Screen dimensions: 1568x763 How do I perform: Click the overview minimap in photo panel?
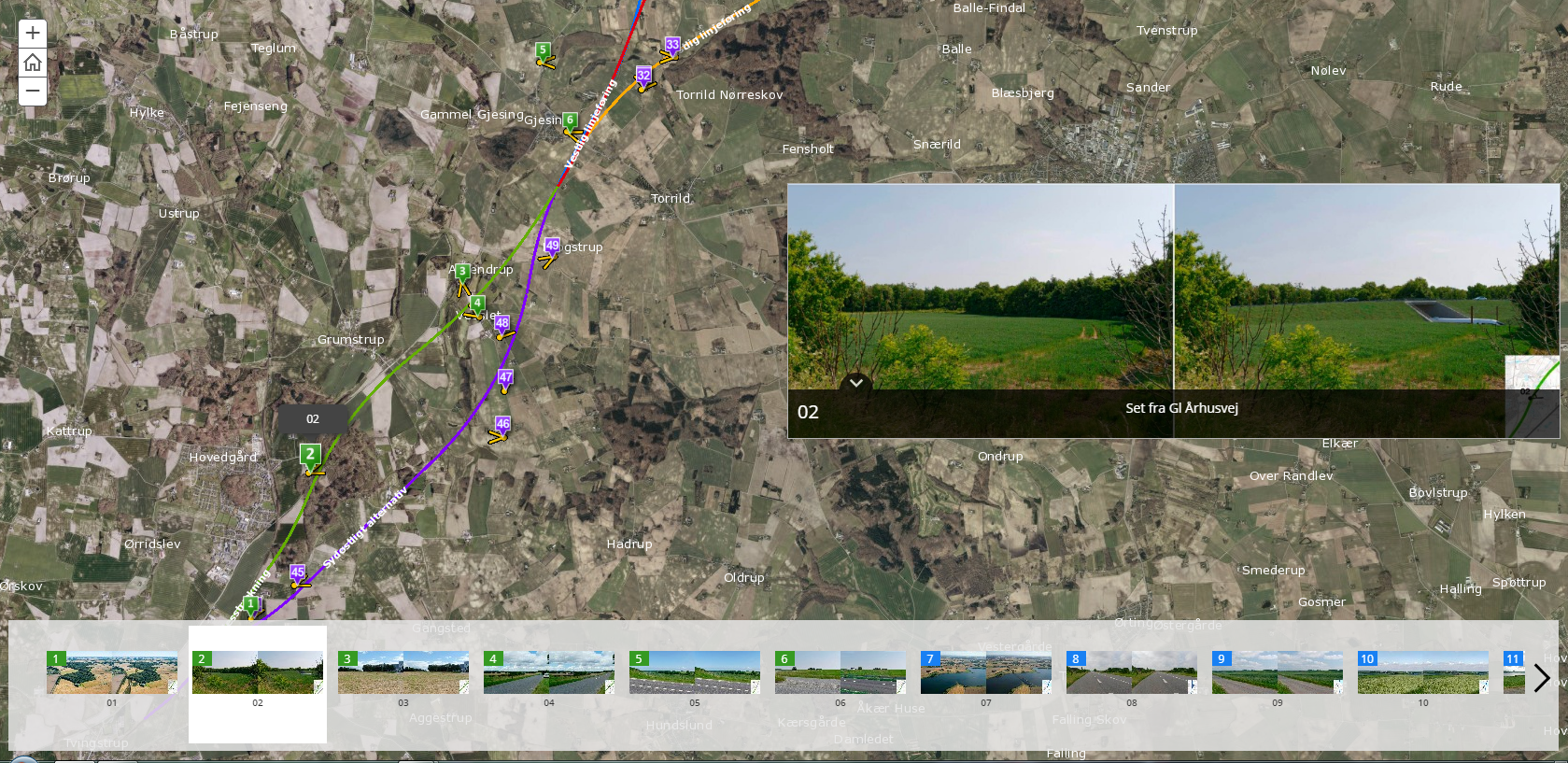click(1532, 396)
